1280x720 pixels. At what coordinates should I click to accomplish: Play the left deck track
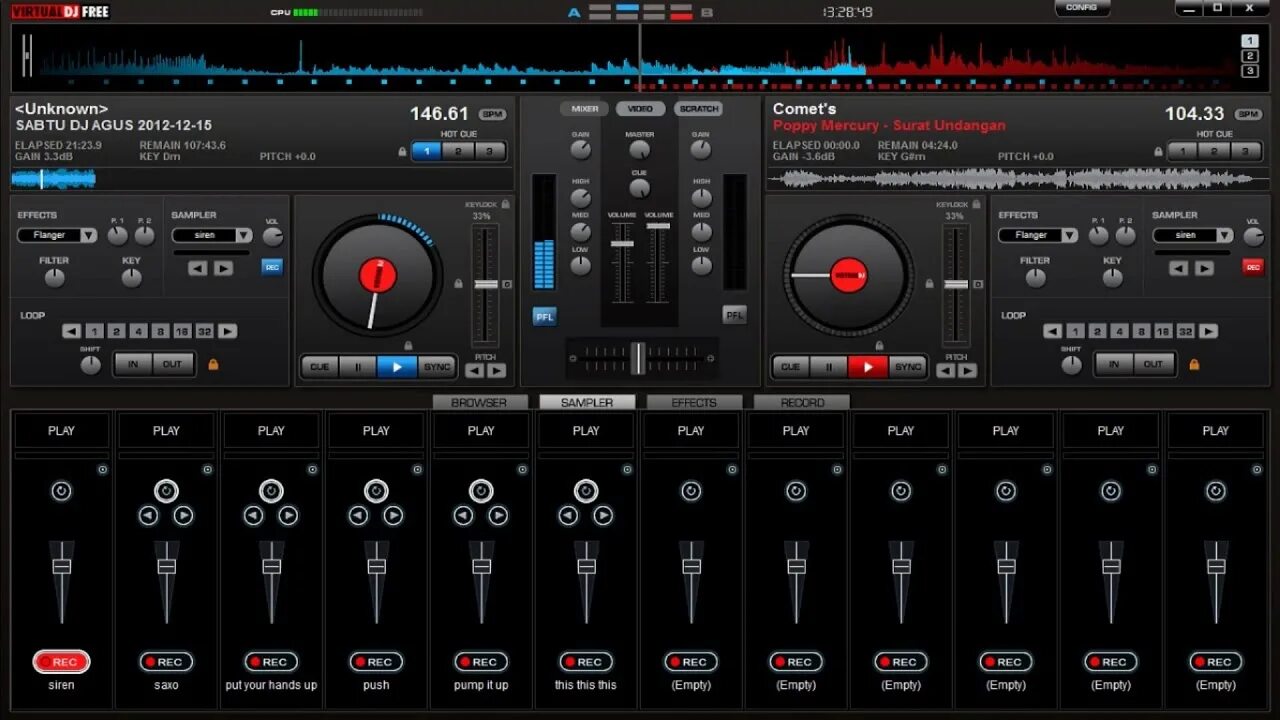click(x=397, y=367)
